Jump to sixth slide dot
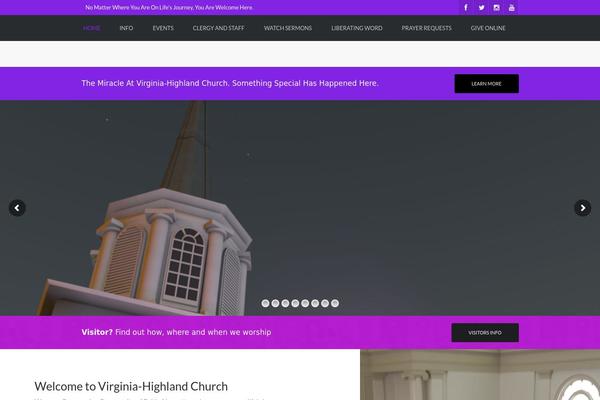The width and height of the screenshot is (600, 400). [315, 303]
